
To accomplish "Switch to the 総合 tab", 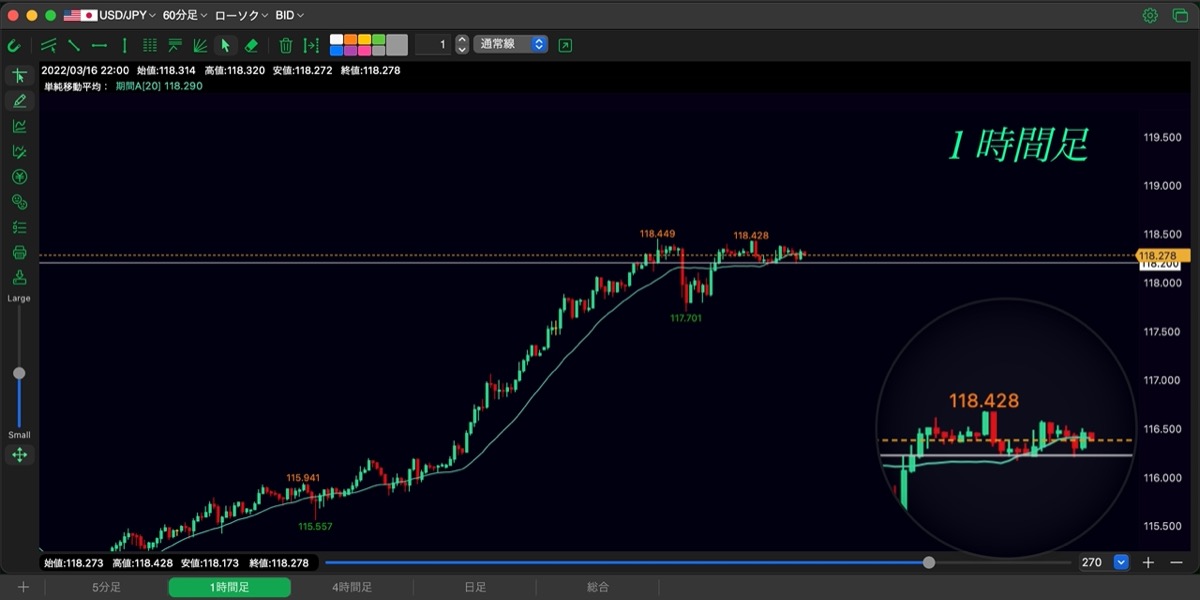I will coord(598,588).
